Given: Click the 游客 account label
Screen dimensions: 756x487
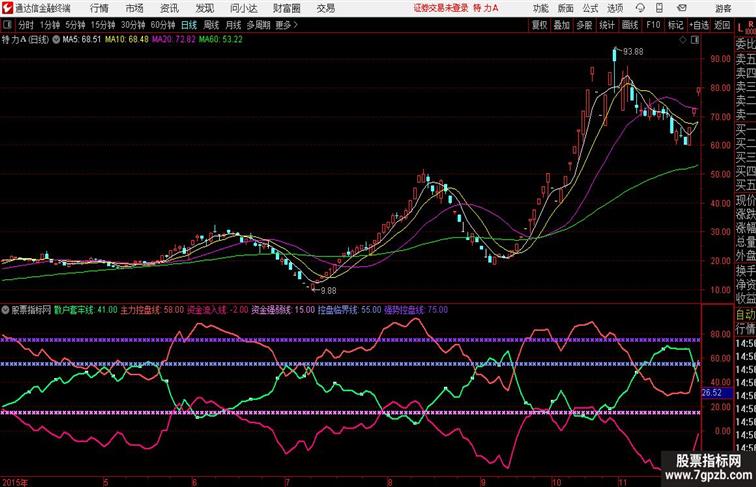Looking at the screenshot, I should click(723, 8).
